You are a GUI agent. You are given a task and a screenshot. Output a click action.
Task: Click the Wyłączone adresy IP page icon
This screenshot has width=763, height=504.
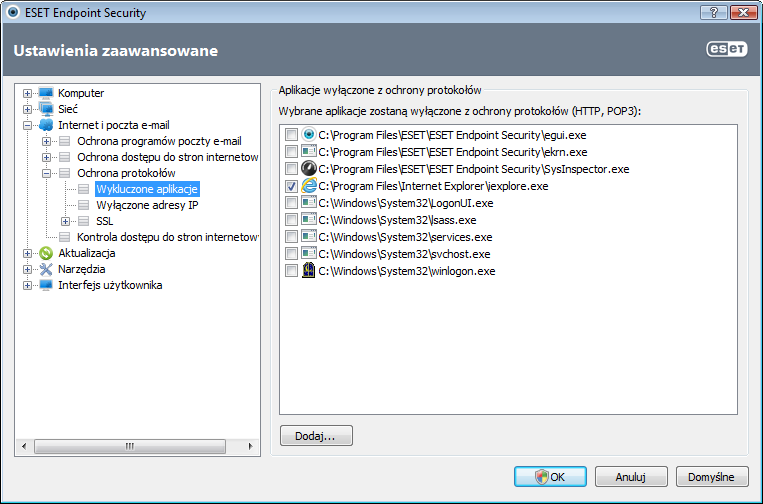tap(84, 205)
